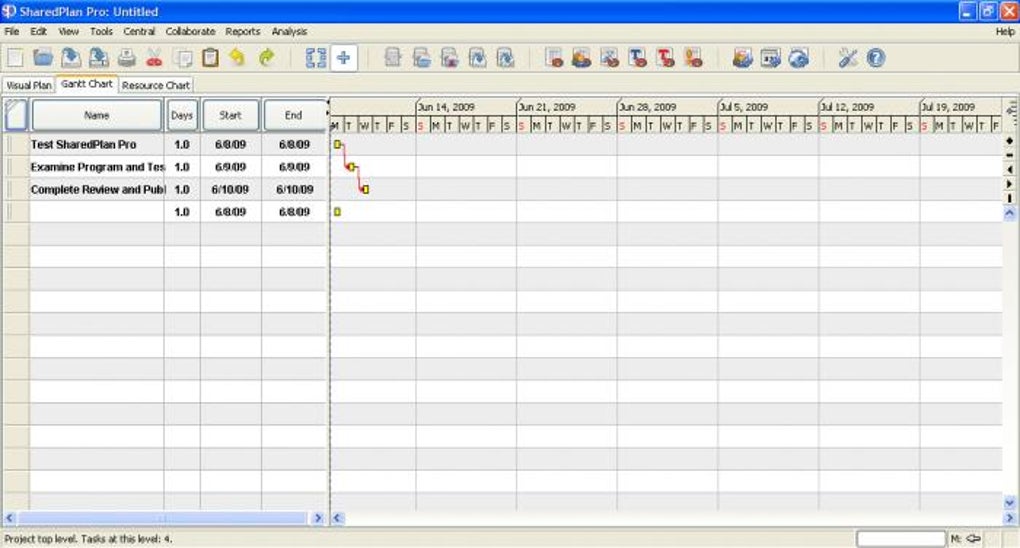Click the Copy pages toolbar icon
Screen dimensions: 1020x548
183,58
